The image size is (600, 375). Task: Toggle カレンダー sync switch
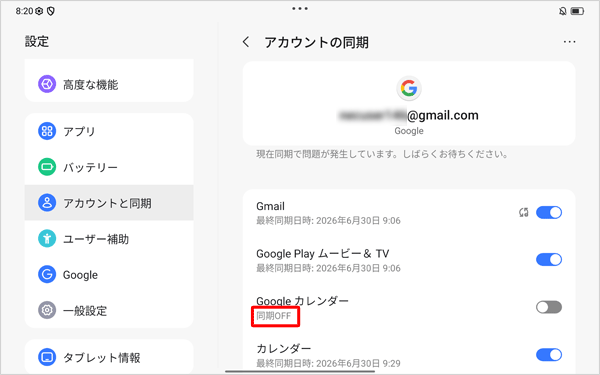point(549,355)
